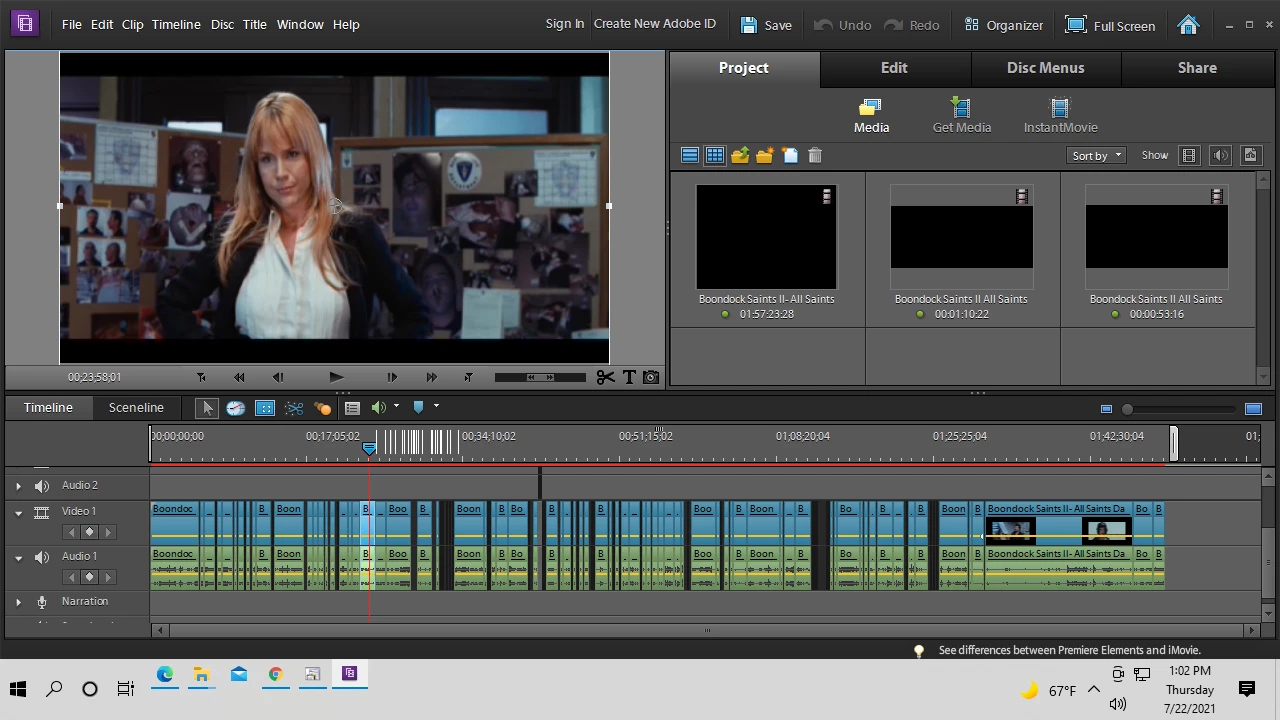Toggle Show video filter in media panel

click(1189, 155)
